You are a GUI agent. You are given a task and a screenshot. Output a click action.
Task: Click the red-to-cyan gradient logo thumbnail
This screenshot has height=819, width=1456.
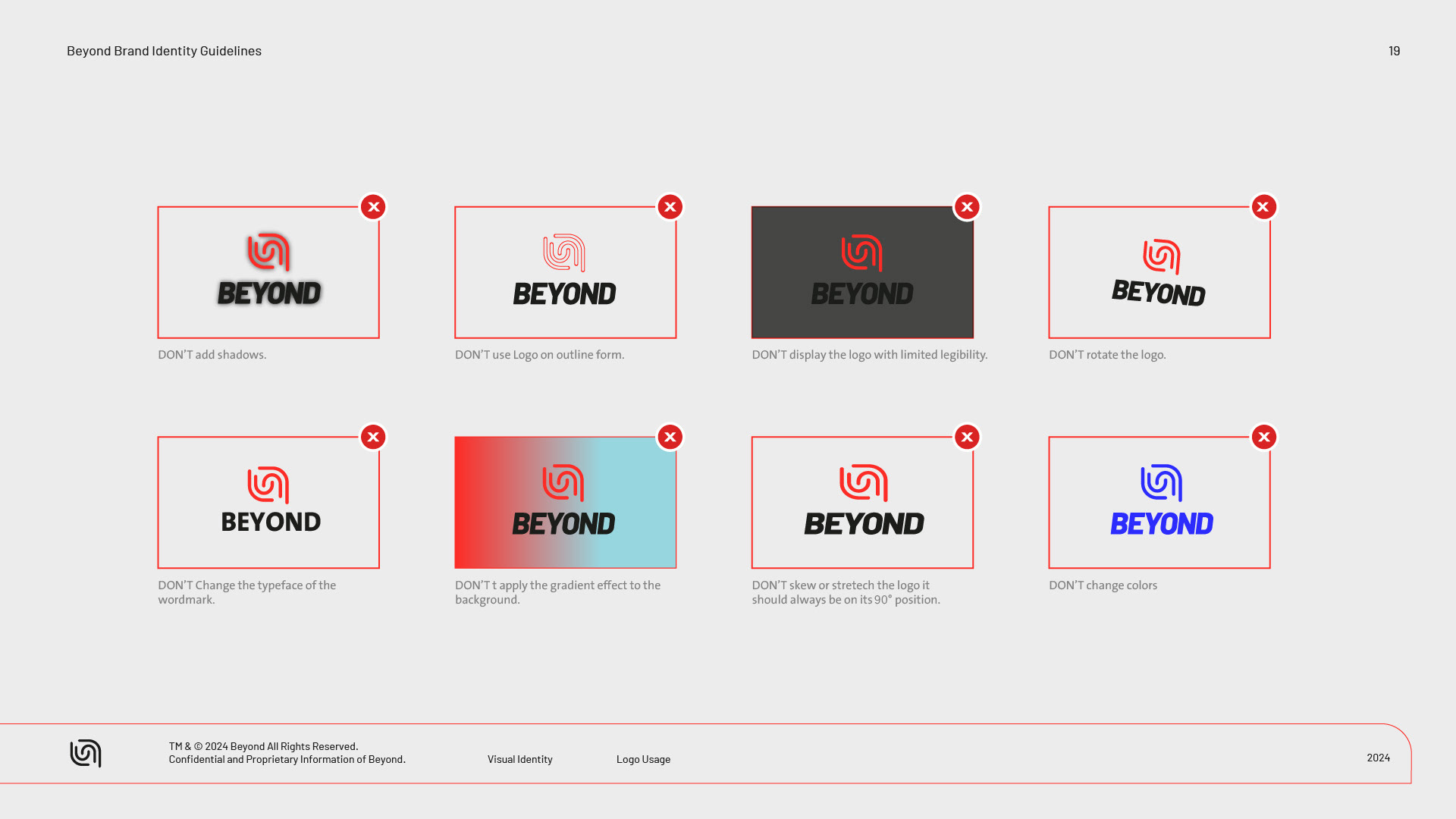pos(565,502)
